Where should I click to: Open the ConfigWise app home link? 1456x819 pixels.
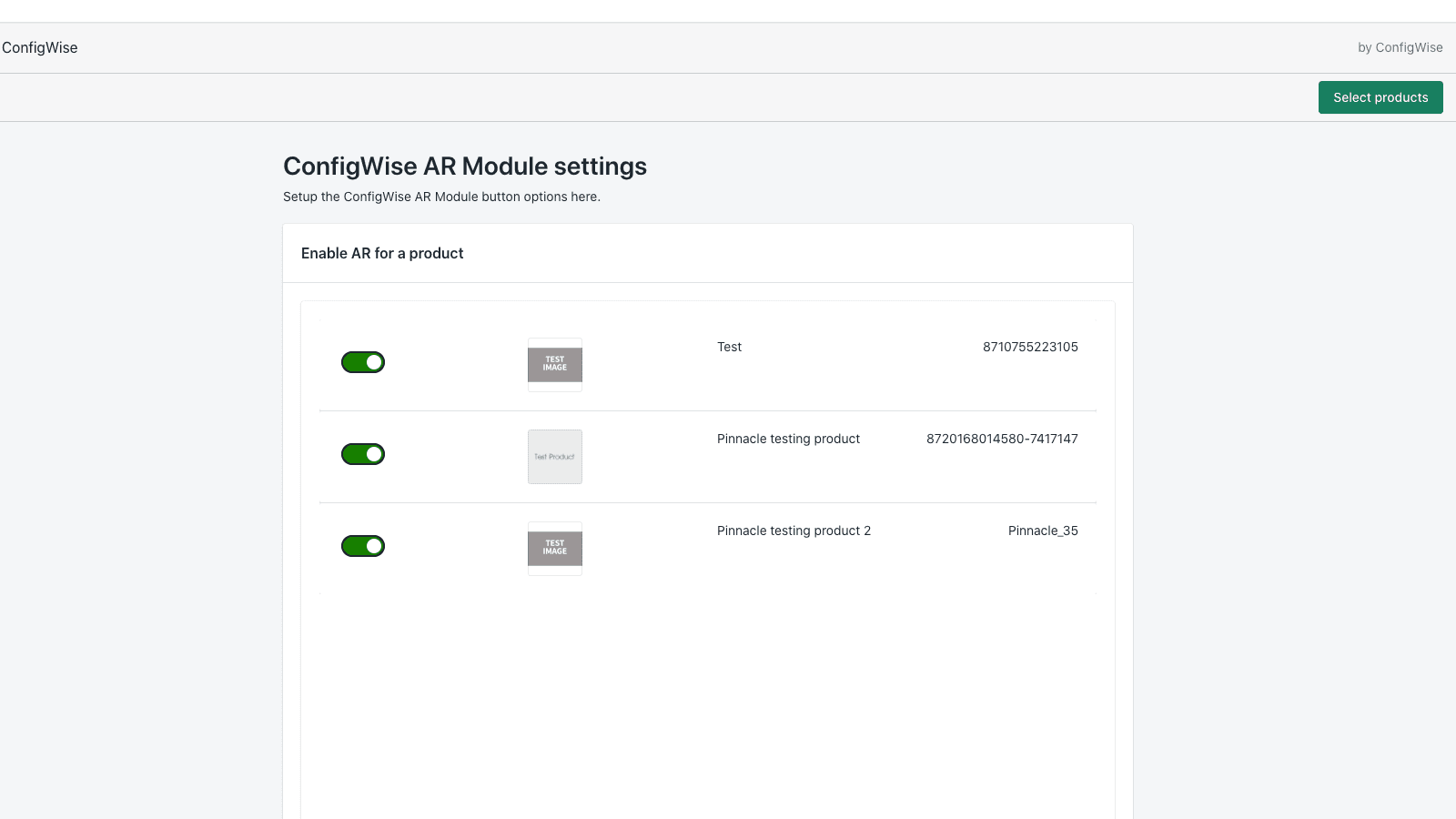point(40,47)
